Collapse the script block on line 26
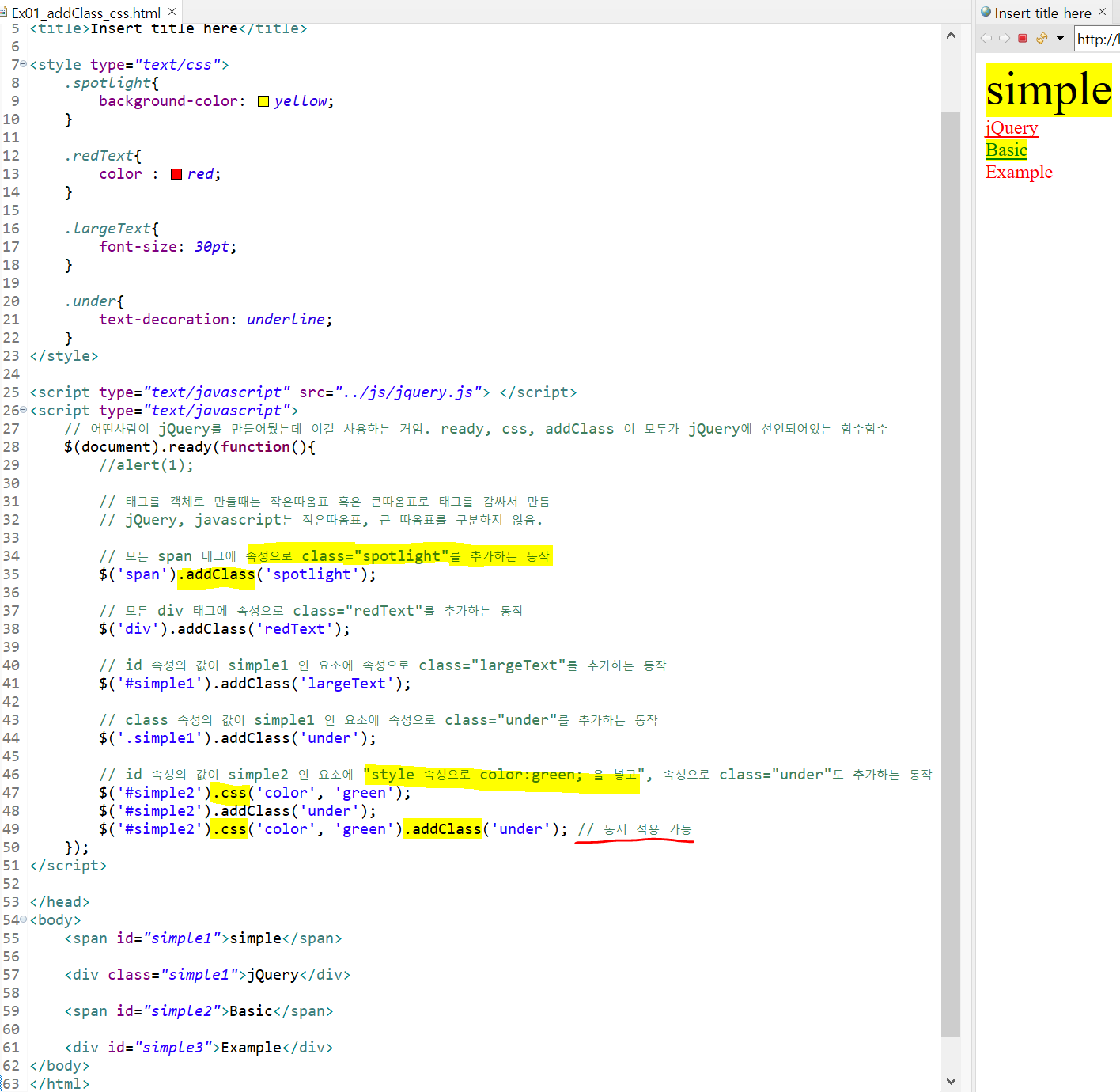 coord(23,410)
